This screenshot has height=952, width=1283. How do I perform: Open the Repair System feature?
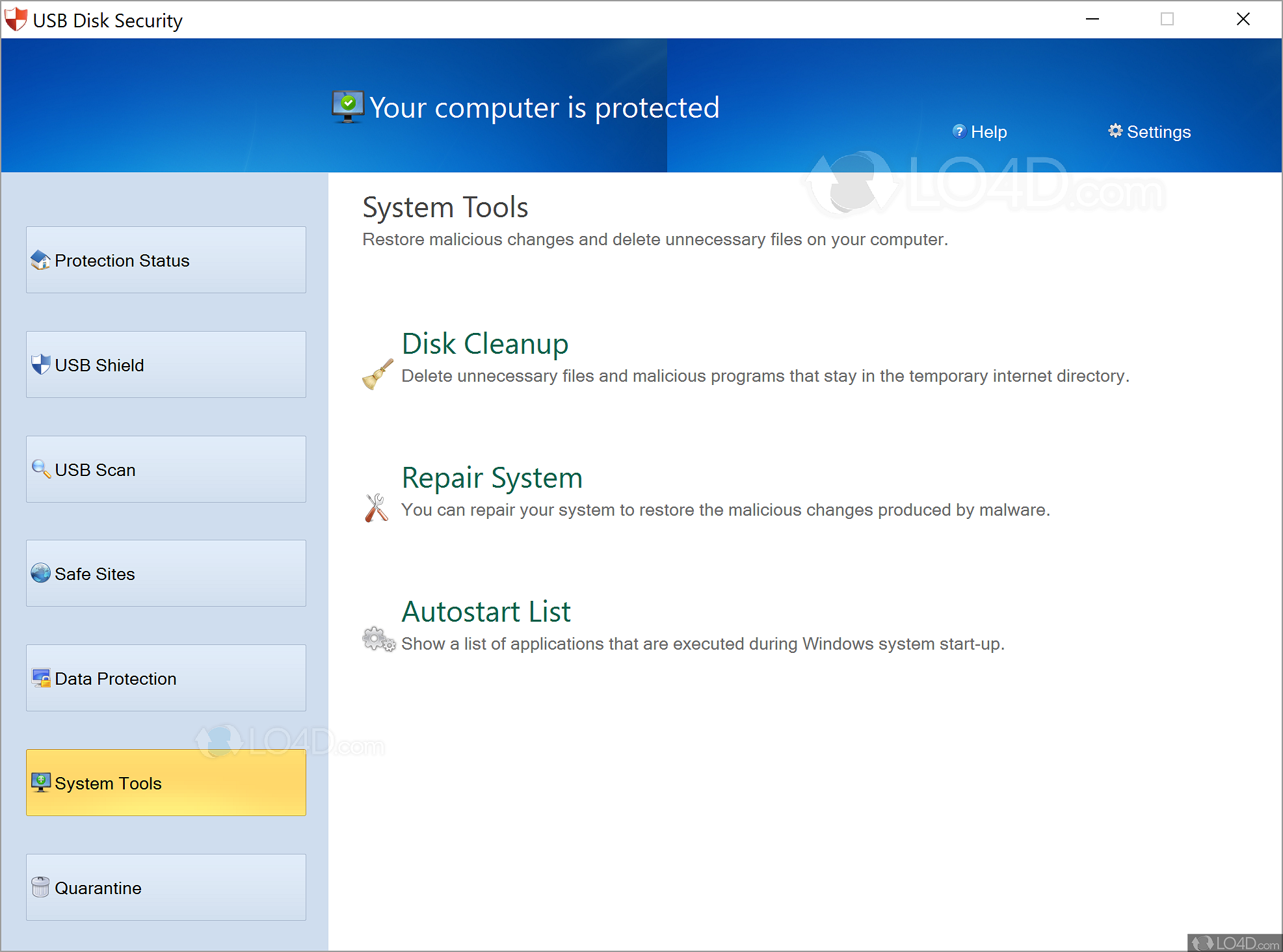pos(492,477)
